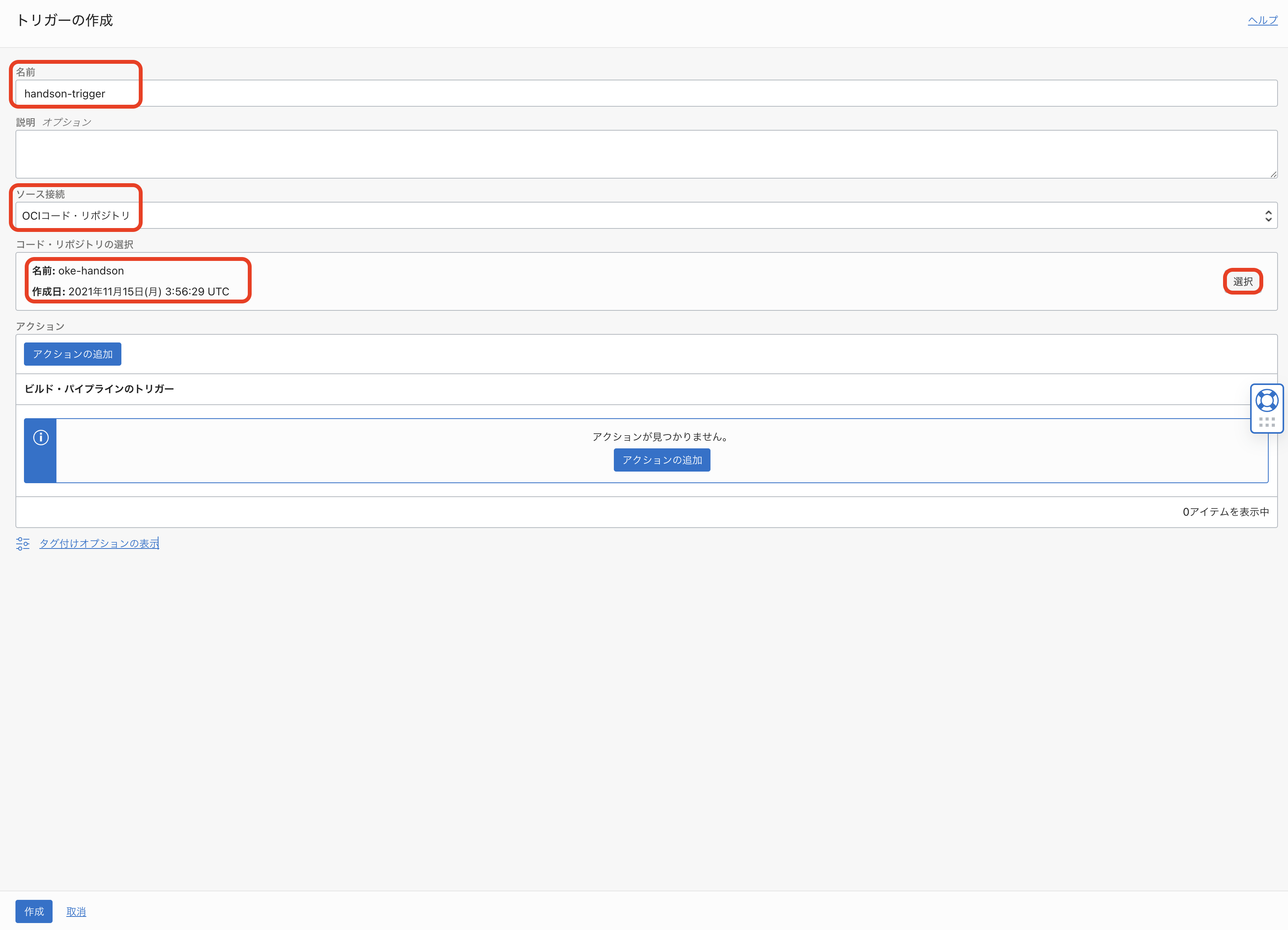Viewport: 1288px width, 930px height.
Task: Expand the OCIコード・リポジトリ source selector
Action: click(x=646, y=216)
